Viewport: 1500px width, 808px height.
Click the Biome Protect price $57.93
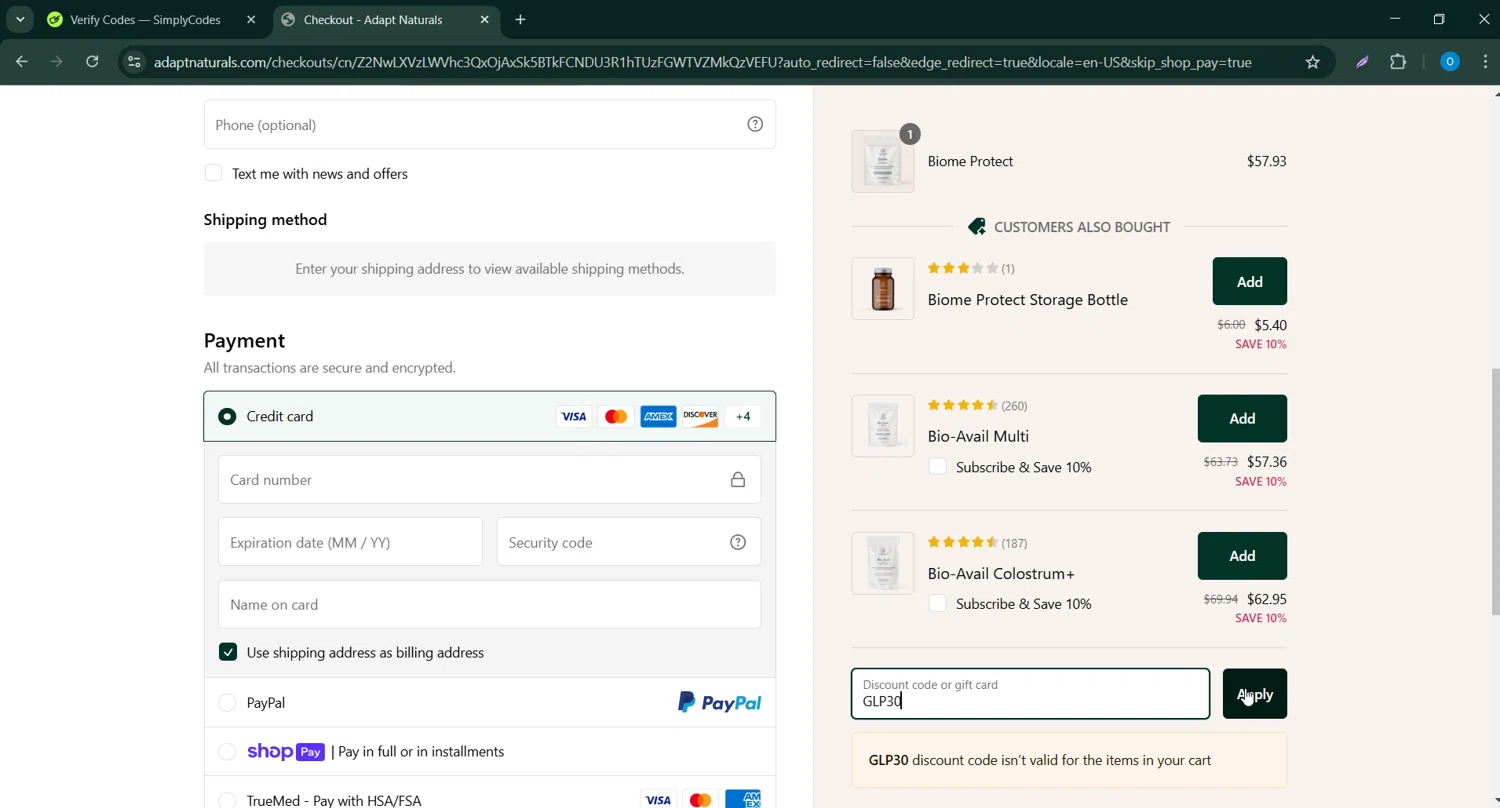coord(1266,161)
